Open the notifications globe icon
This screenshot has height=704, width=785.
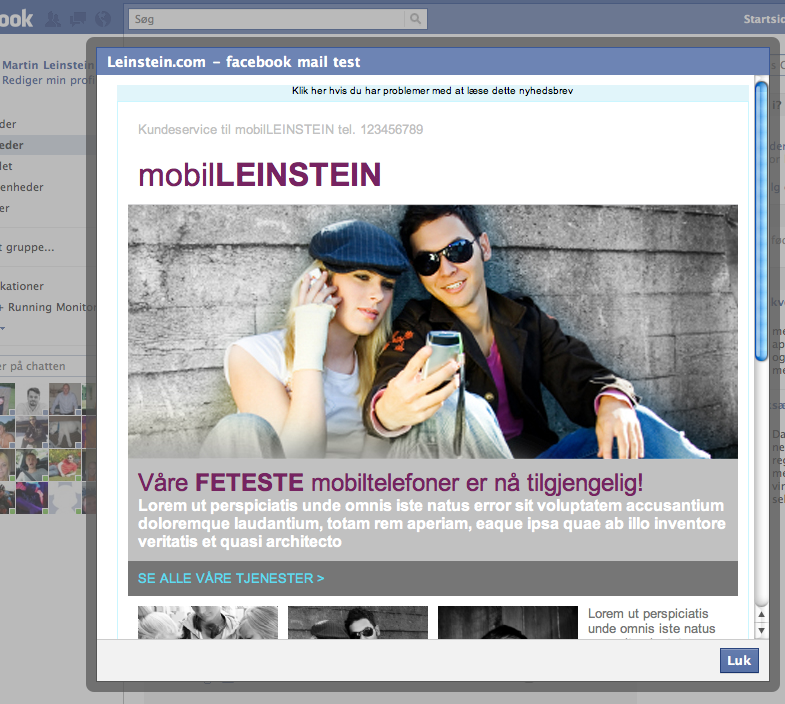103,19
